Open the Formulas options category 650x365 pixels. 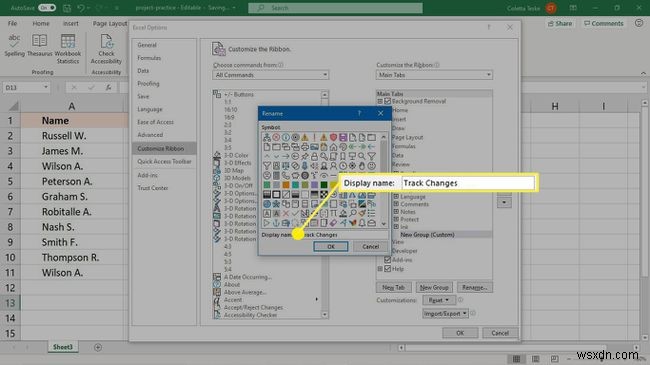[x=149, y=58]
